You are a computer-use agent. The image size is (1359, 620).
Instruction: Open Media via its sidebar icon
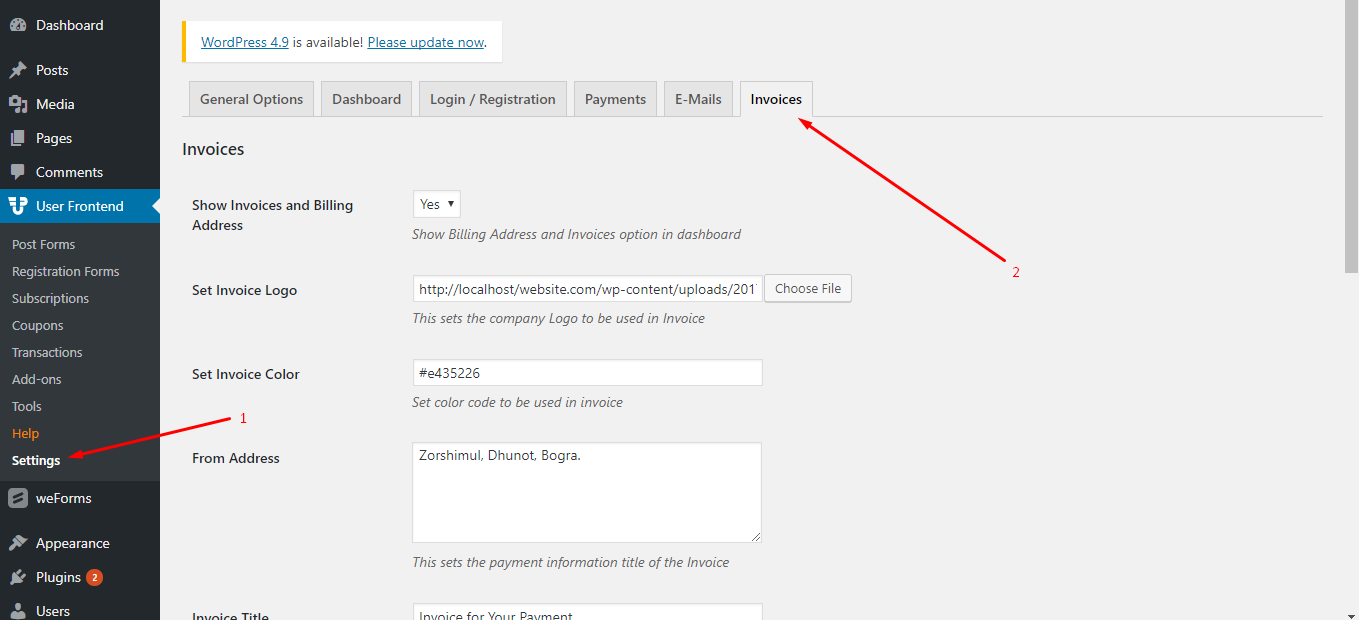18,104
